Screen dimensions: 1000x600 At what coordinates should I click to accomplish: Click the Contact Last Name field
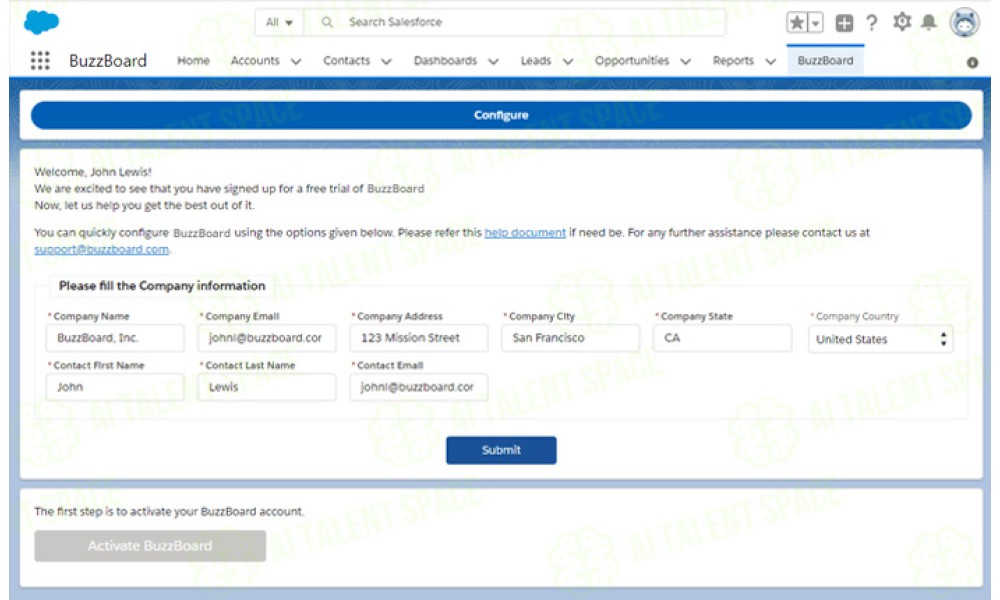tap(267, 387)
